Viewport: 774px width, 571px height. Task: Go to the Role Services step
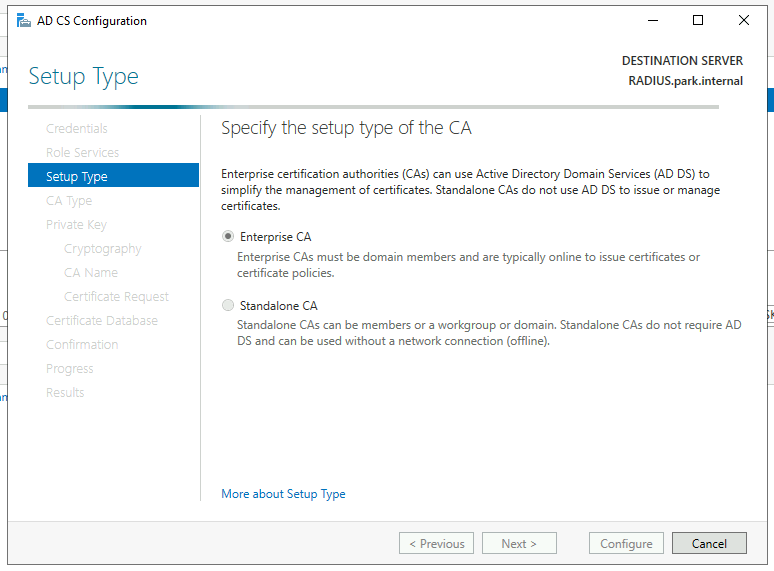(x=82, y=152)
